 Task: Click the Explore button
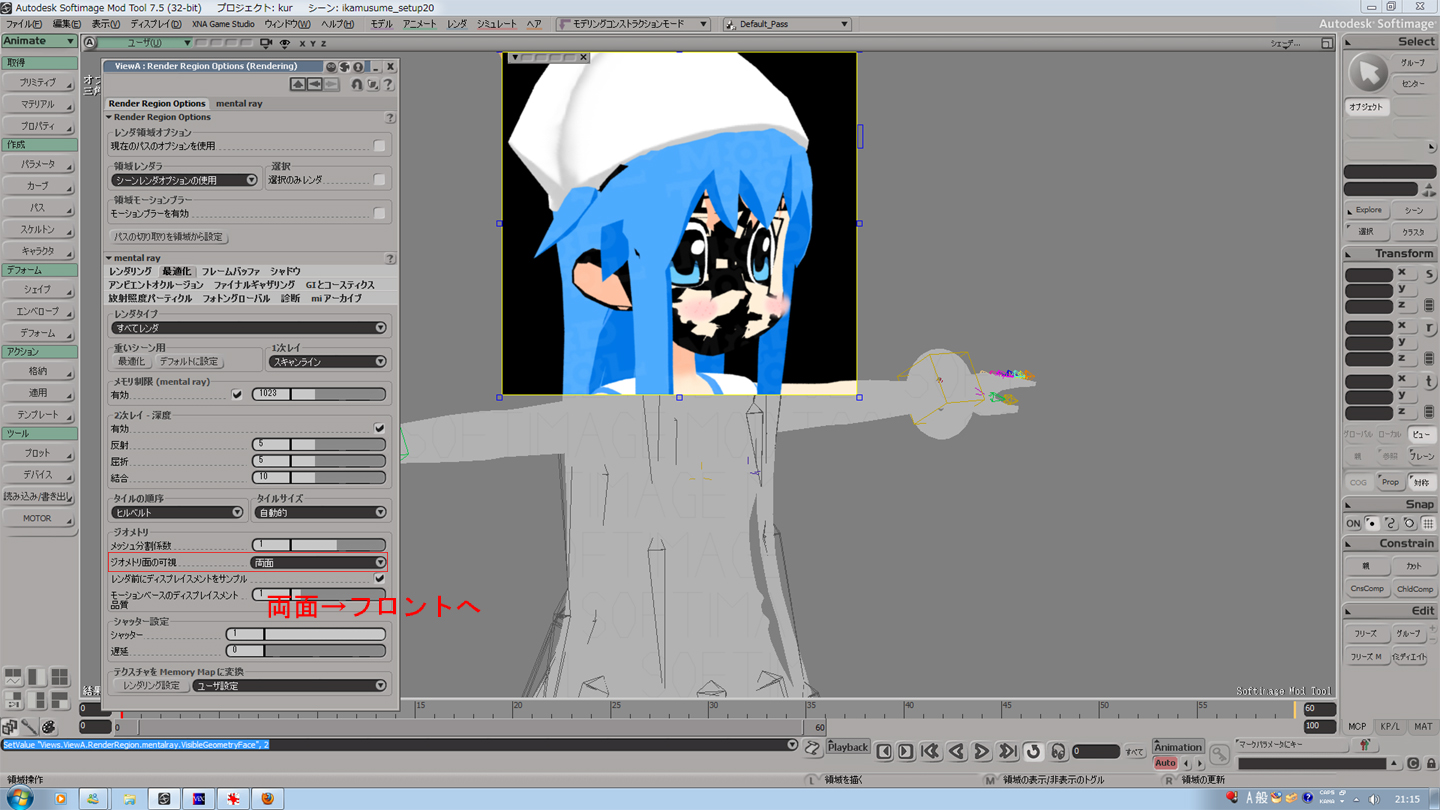pyautogui.click(x=1369, y=210)
